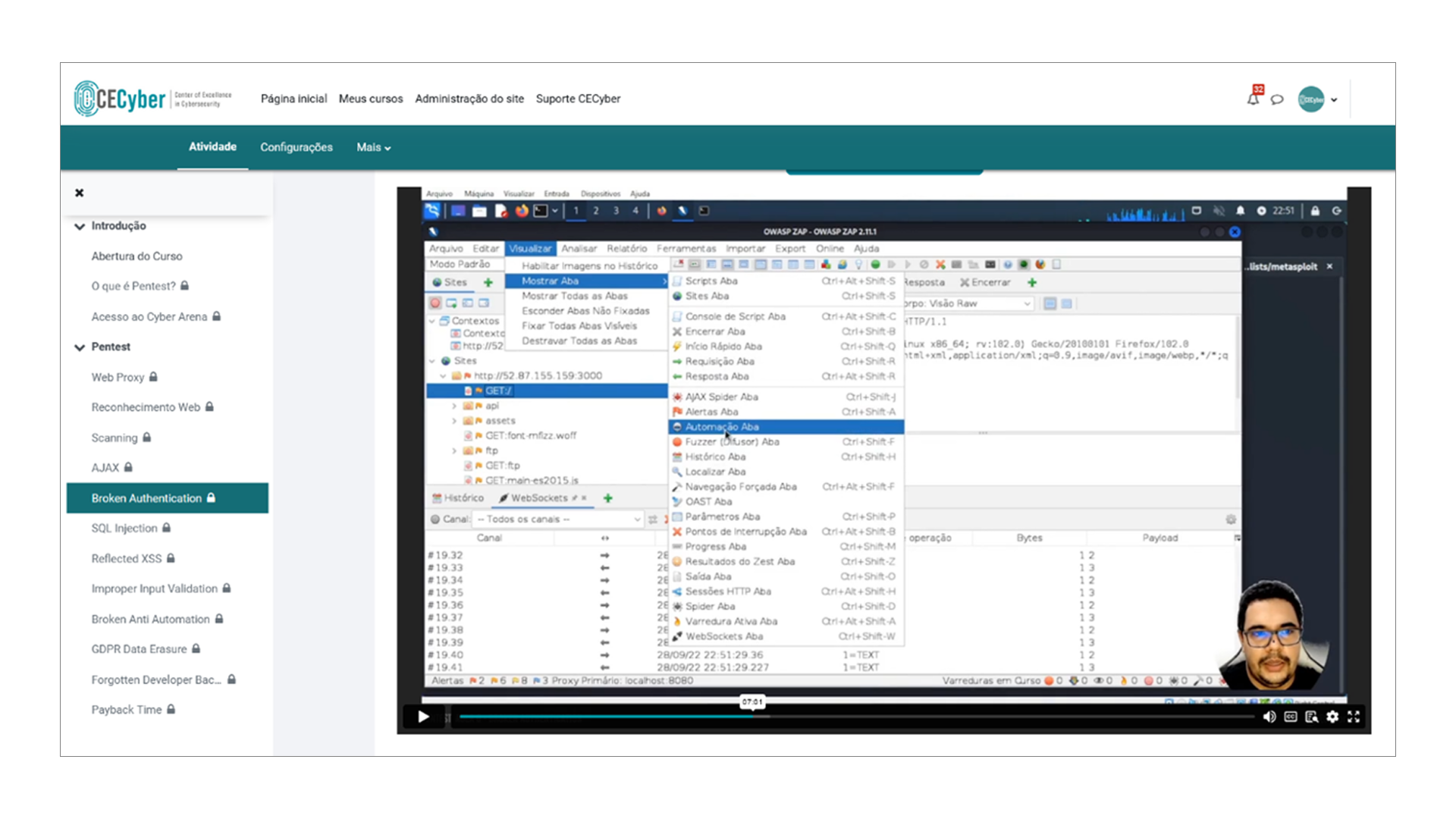The width and height of the screenshot is (1456, 819).
Task: Open the Todos os canais channel dropdown
Action: [557, 519]
